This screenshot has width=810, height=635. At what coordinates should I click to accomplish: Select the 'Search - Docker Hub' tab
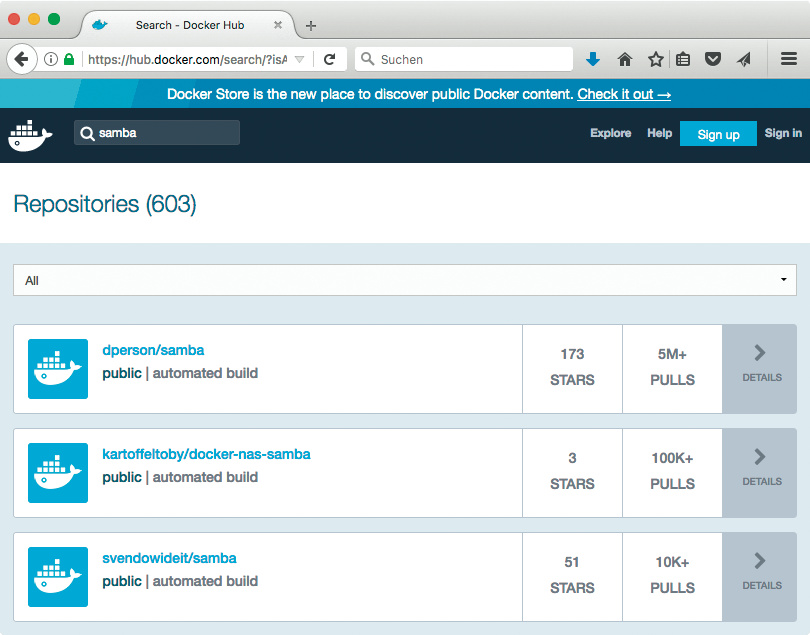180,25
